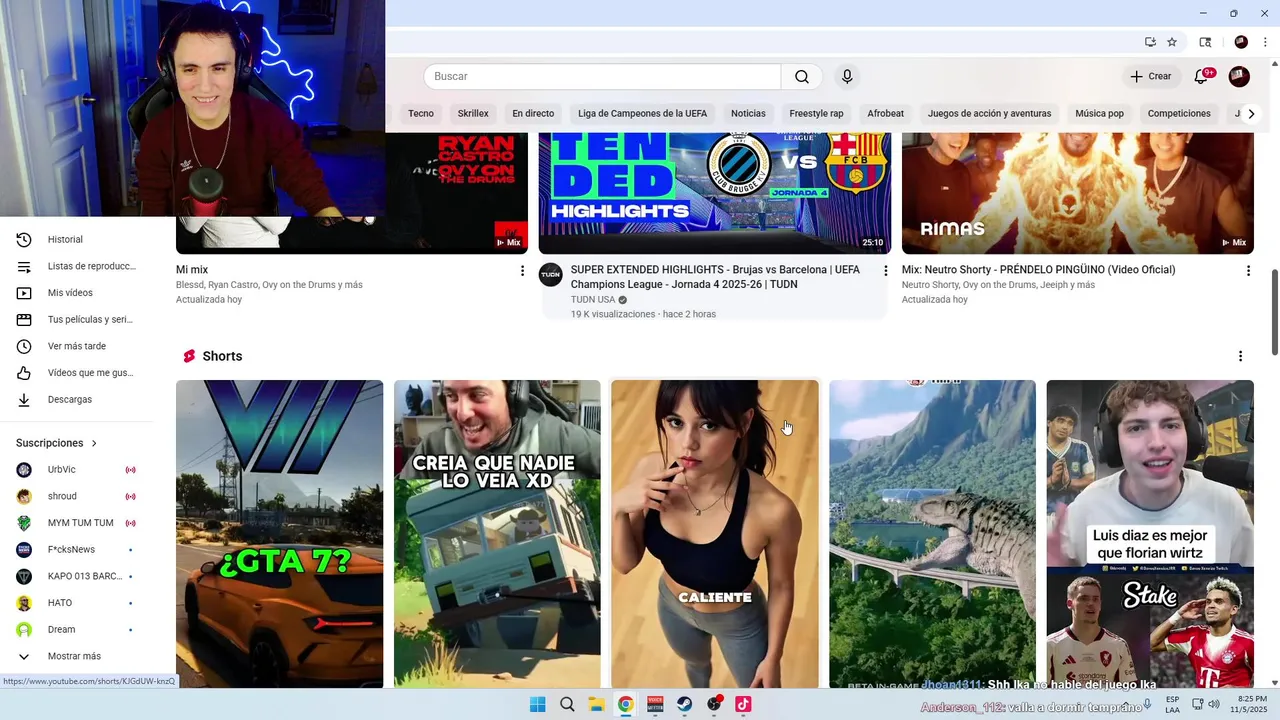Image resolution: width=1280 pixels, height=720 pixels.
Task: Open Chrome profile avatar
Action: (x=1241, y=42)
